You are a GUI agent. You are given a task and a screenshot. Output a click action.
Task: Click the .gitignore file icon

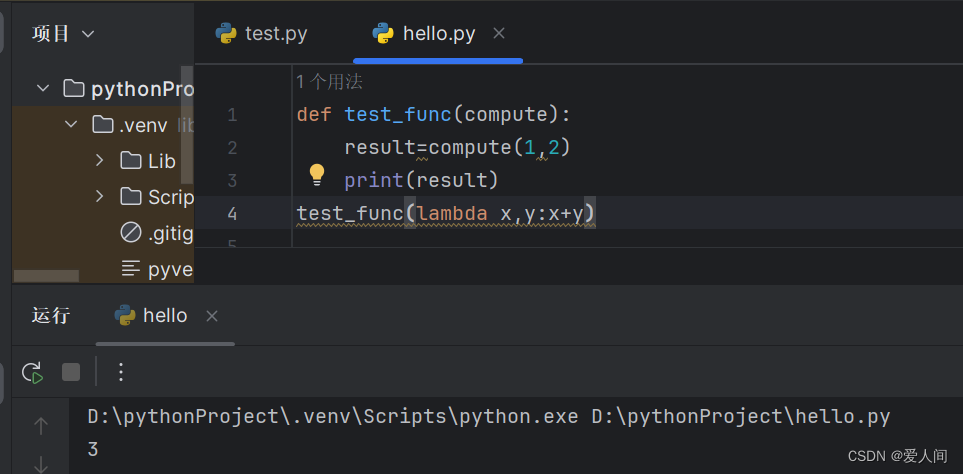pyautogui.click(x=131, y=233)
